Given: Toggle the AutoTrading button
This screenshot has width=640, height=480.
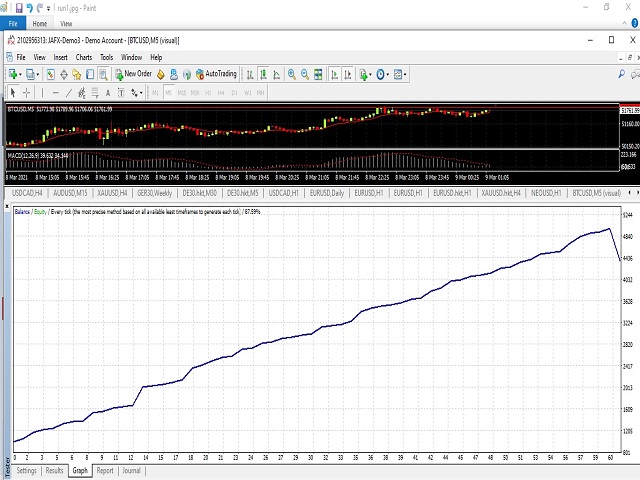Looking at the screenshot, I should point(215,74).
